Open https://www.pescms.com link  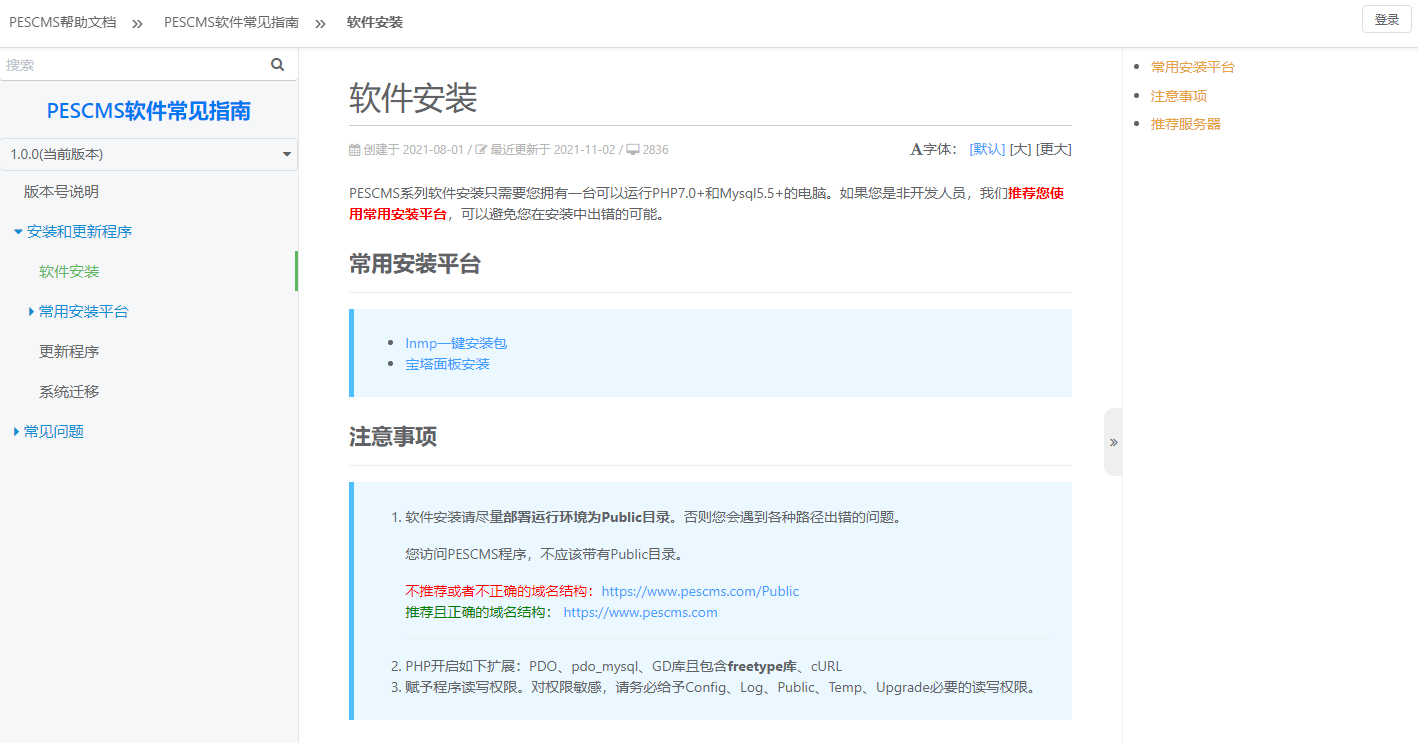pos(640,612)
